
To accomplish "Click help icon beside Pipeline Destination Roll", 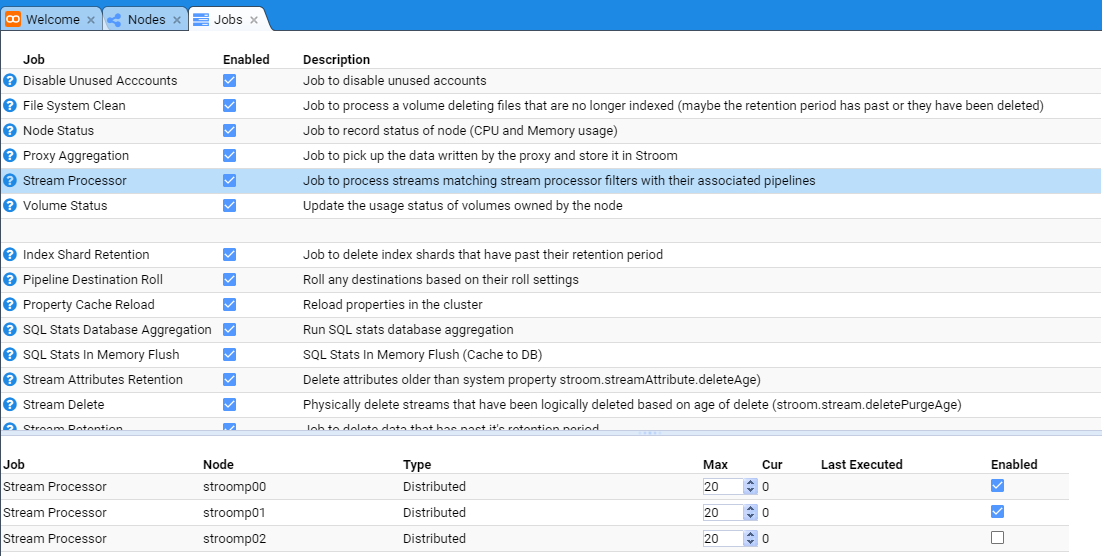I will 10,280.
